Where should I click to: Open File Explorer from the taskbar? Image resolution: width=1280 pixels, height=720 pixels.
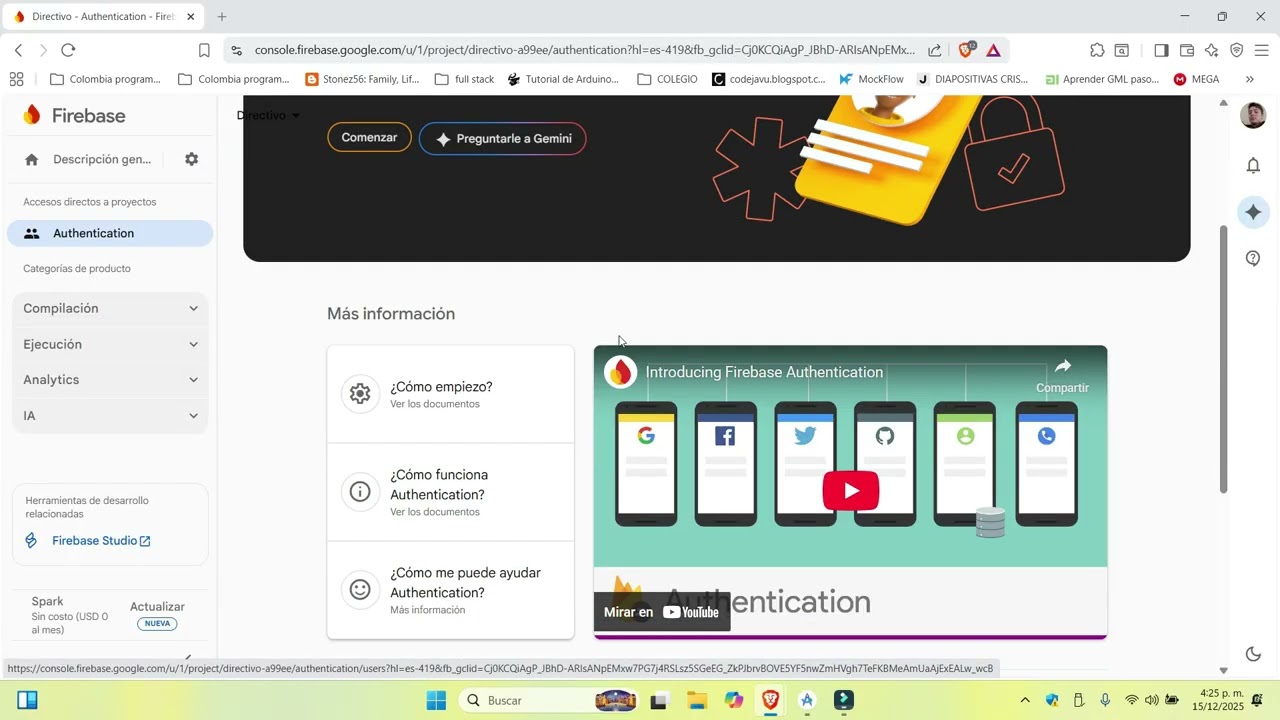coord(697,700)
